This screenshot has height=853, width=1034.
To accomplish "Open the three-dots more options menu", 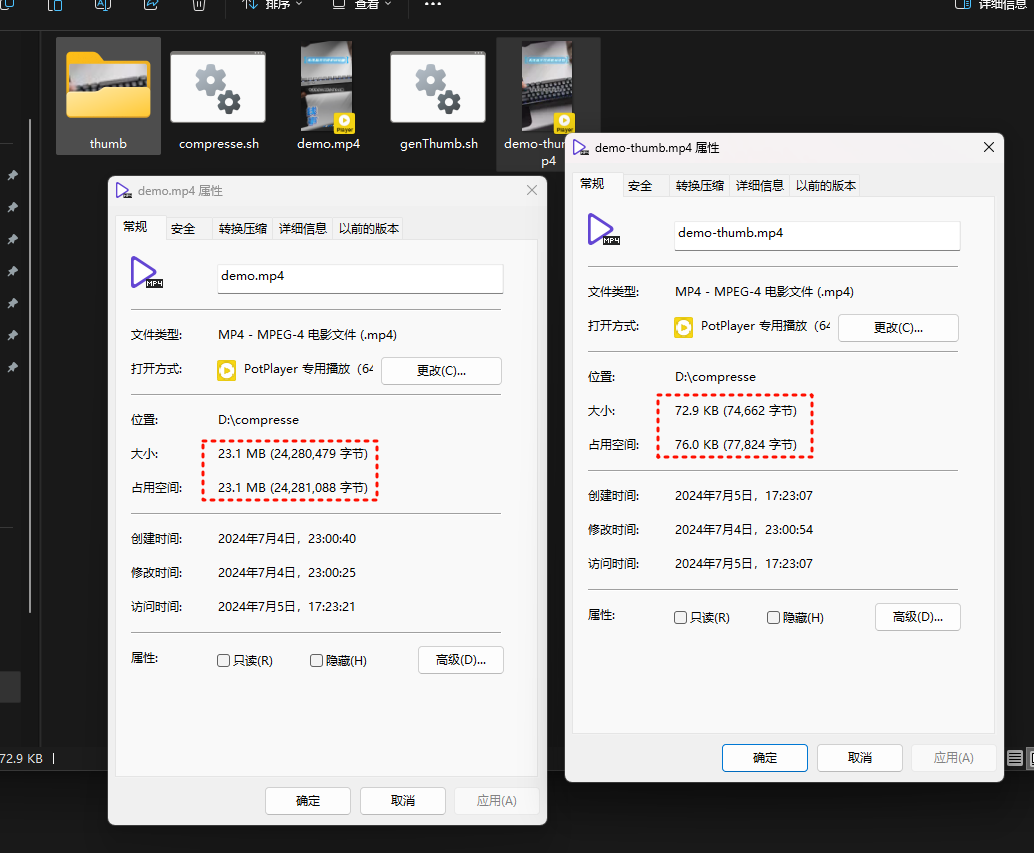I will (433, 4).
